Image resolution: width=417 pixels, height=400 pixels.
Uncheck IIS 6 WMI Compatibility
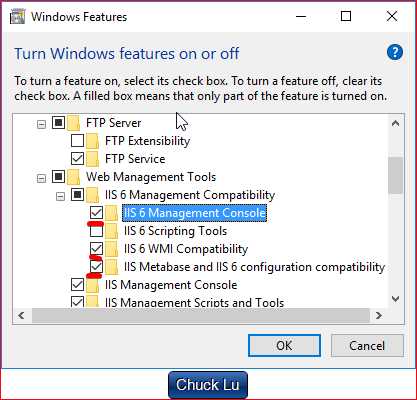[x=96, y=249]
